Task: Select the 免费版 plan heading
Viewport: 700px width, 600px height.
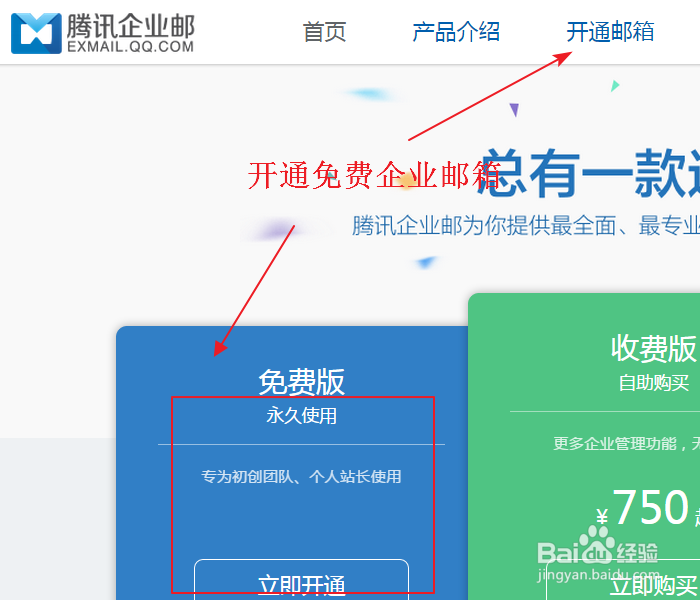Action: click(301, 382)
